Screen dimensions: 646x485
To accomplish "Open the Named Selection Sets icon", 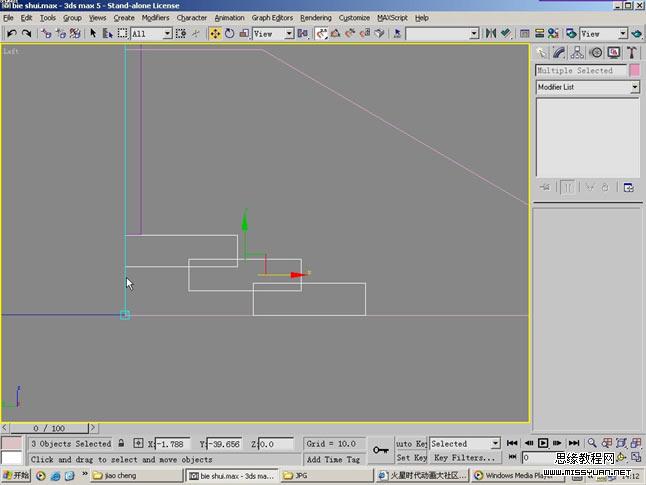I will tap(397, 33).
